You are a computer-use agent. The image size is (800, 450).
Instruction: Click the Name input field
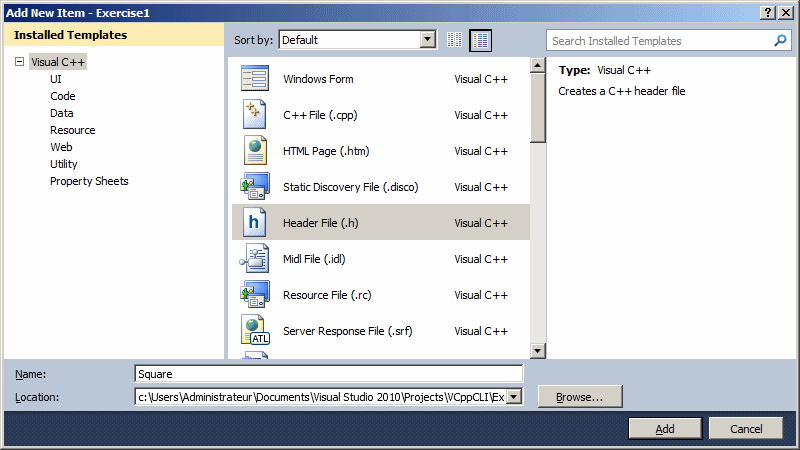329,373
